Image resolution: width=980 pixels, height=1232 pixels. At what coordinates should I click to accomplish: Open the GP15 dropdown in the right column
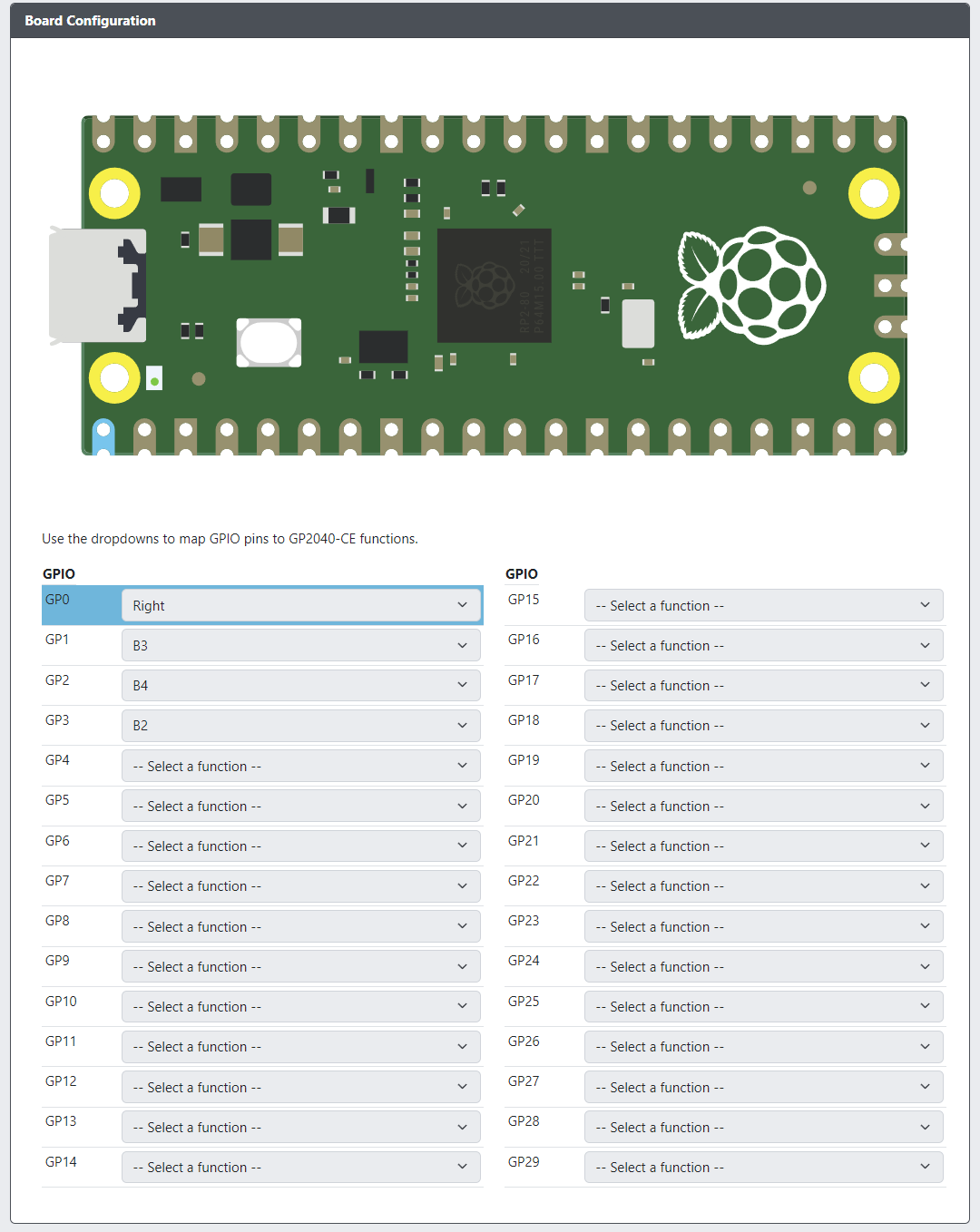tap(764, 605)
